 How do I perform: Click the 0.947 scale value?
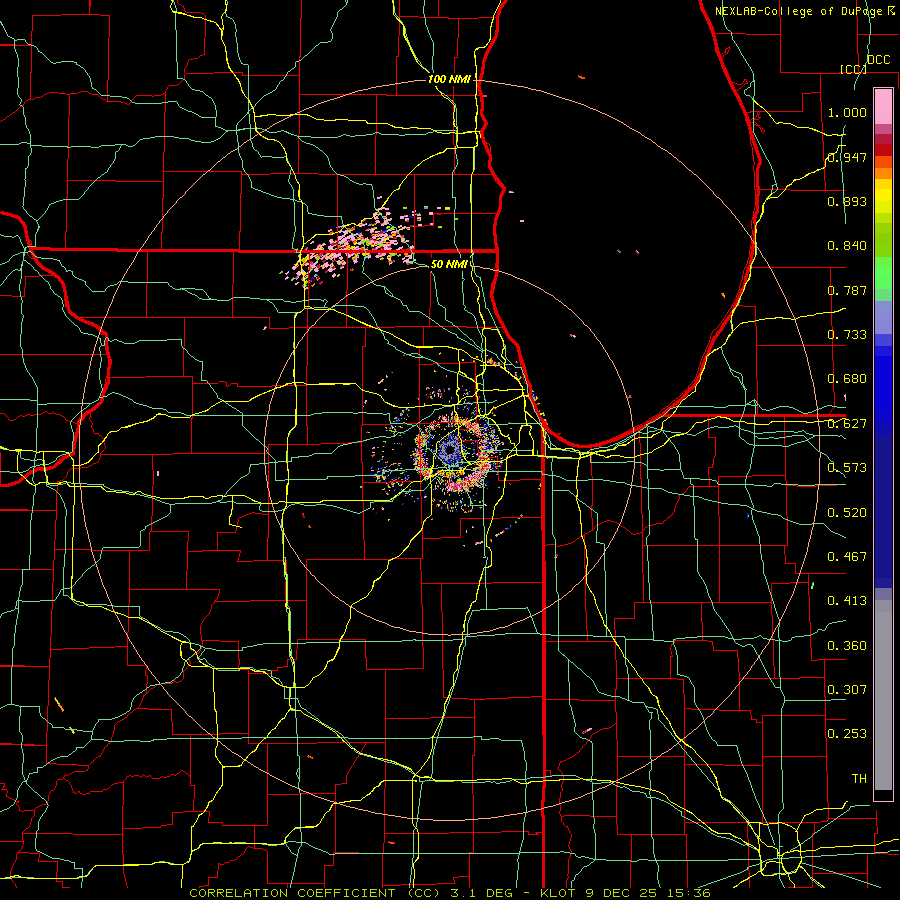[847, 157]
